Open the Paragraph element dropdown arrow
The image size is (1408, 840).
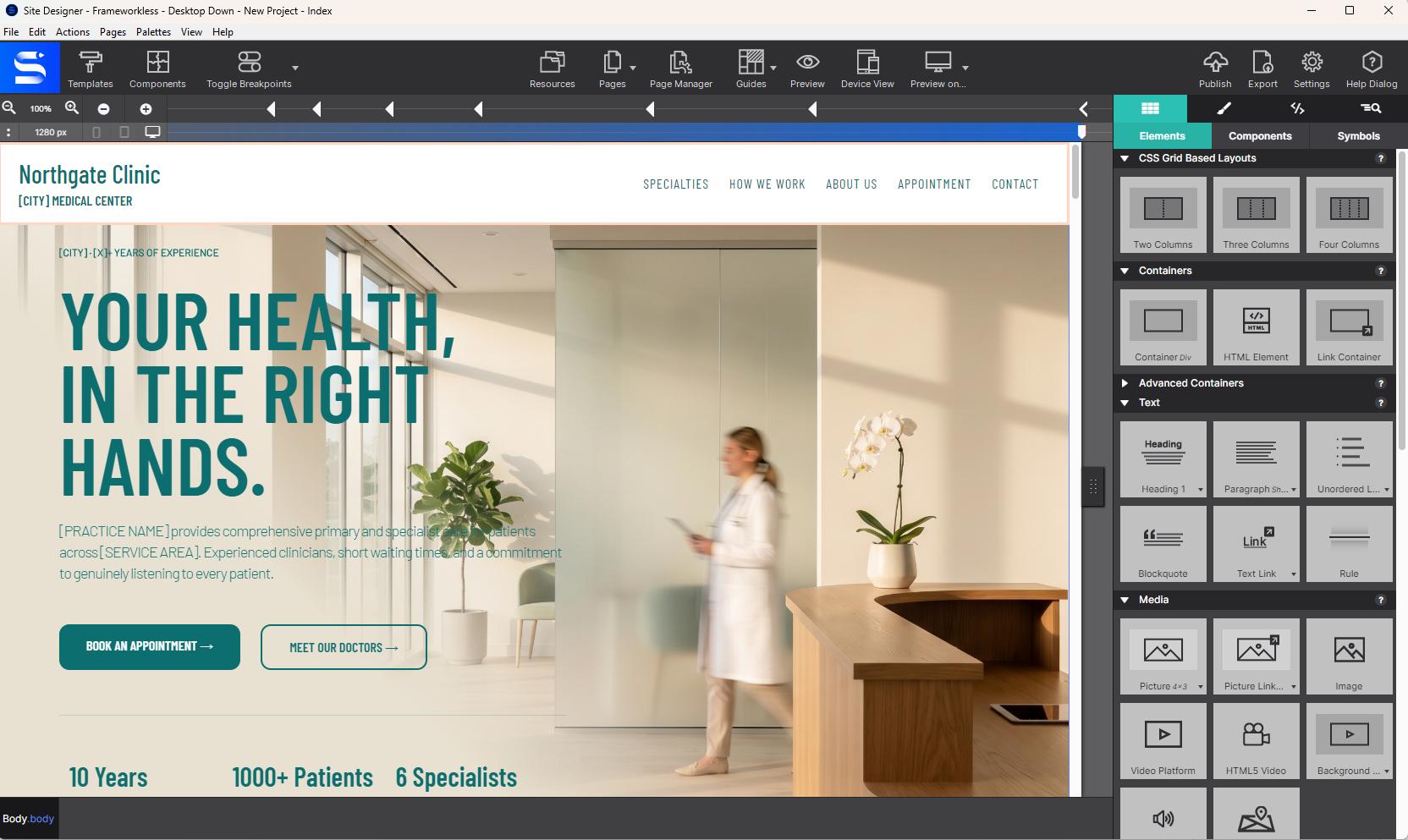click(x=1293, y=490)
